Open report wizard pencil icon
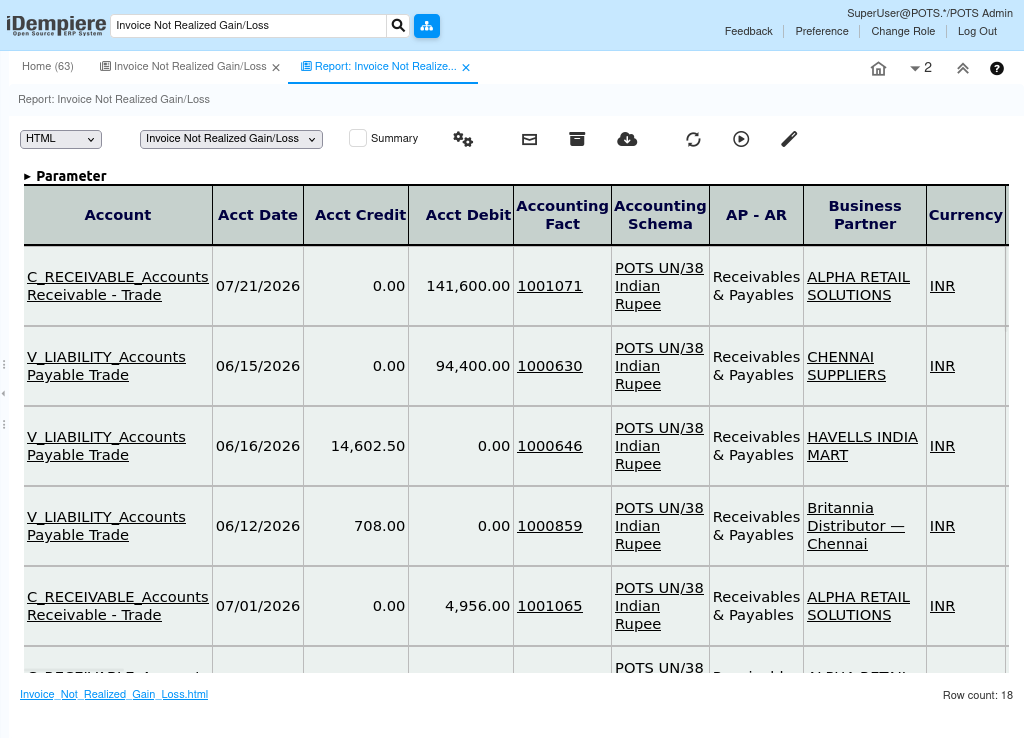This screenshot has width=1024, height=738. pyautogui.click(x=789, y=139)
